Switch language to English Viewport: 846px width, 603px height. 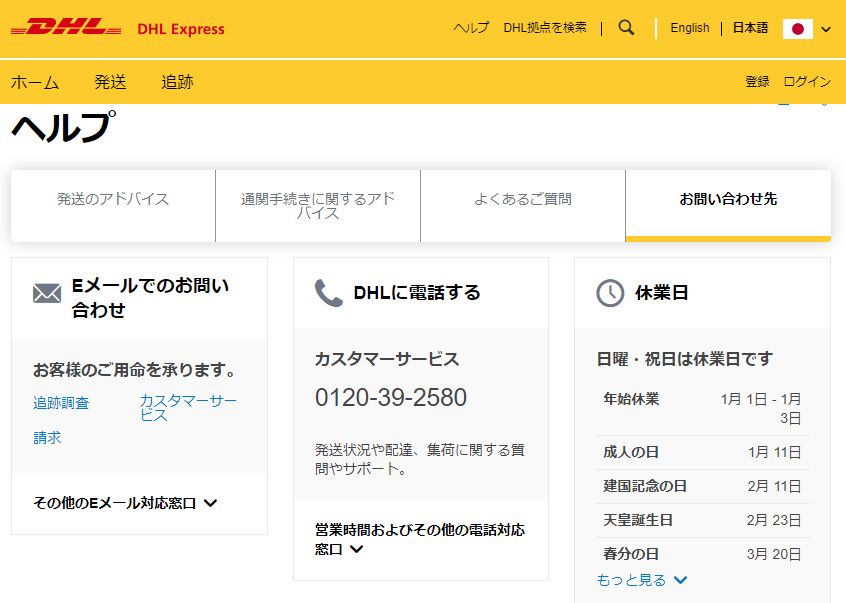[x=690, y=28]
